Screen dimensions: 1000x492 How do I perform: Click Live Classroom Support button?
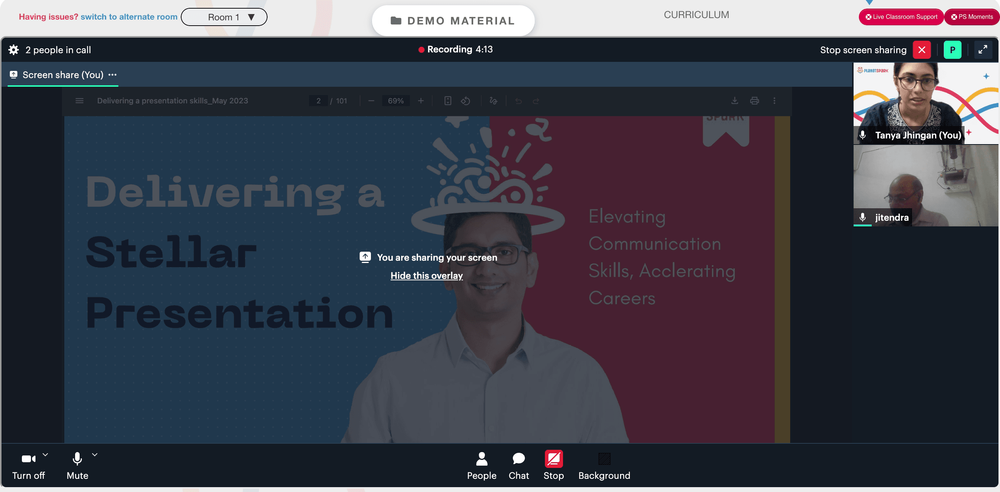coord(901,17)
